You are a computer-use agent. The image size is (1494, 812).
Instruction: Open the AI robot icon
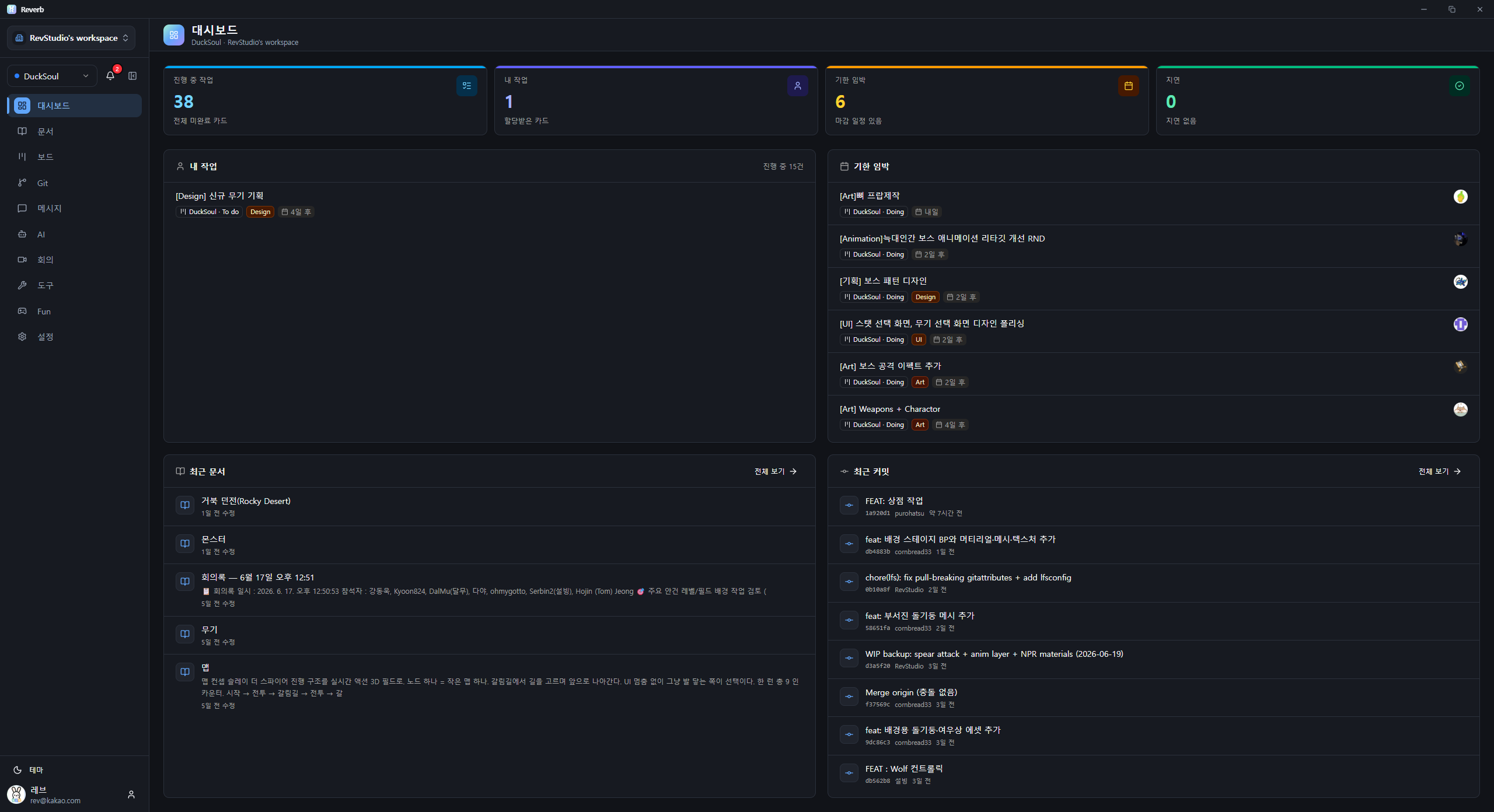tap(22, 234)
